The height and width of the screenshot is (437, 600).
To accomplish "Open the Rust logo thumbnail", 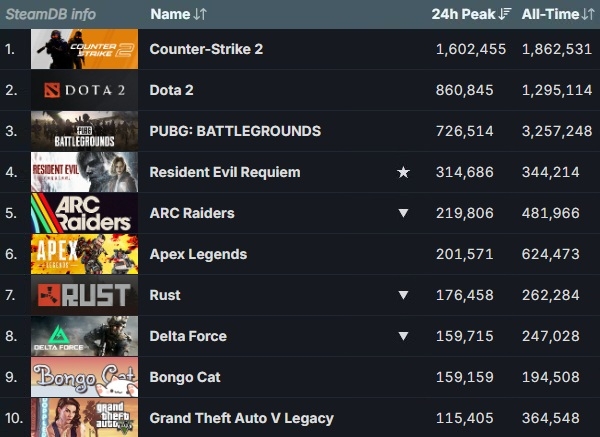I will pyautogui.click(x=85, y=295).
